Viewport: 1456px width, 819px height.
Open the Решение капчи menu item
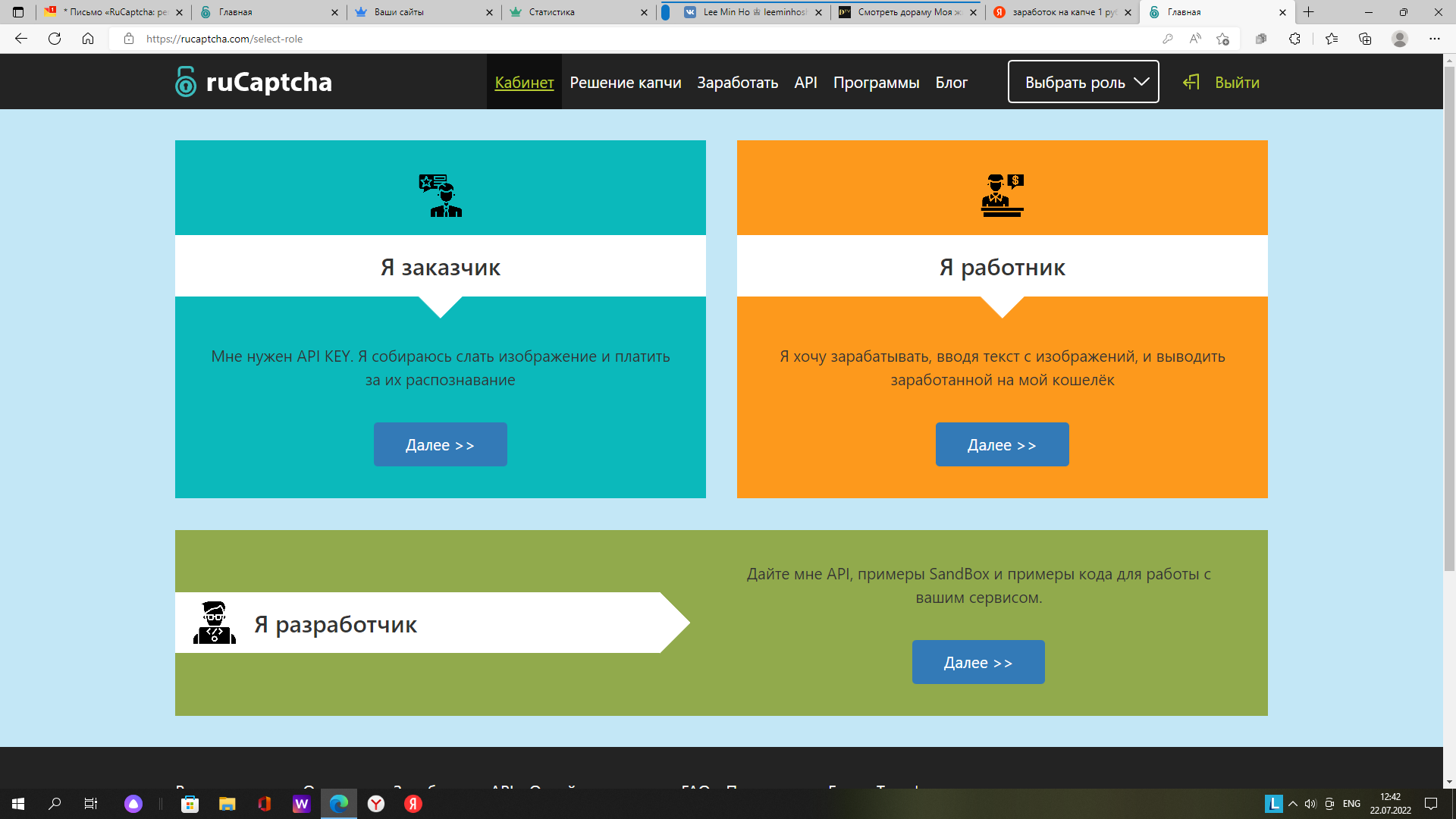pyautogui.click(x=626, y=82)
